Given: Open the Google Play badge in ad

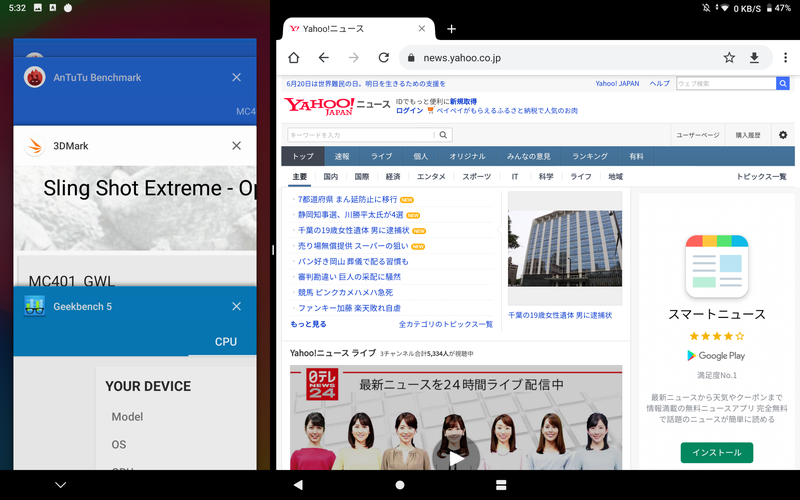Looking at the screenshot, I should (716, 356).
